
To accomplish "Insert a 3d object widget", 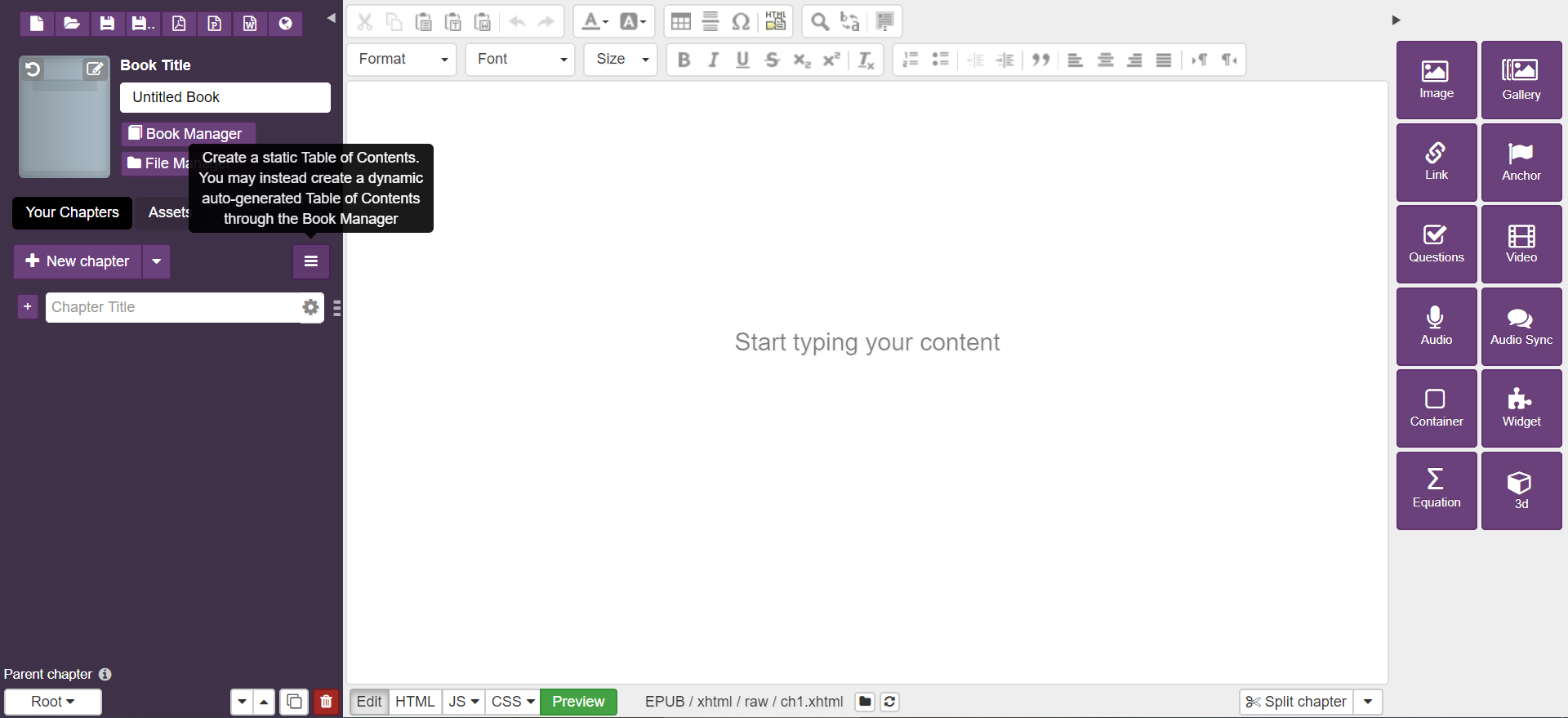I will [1521, 490].
